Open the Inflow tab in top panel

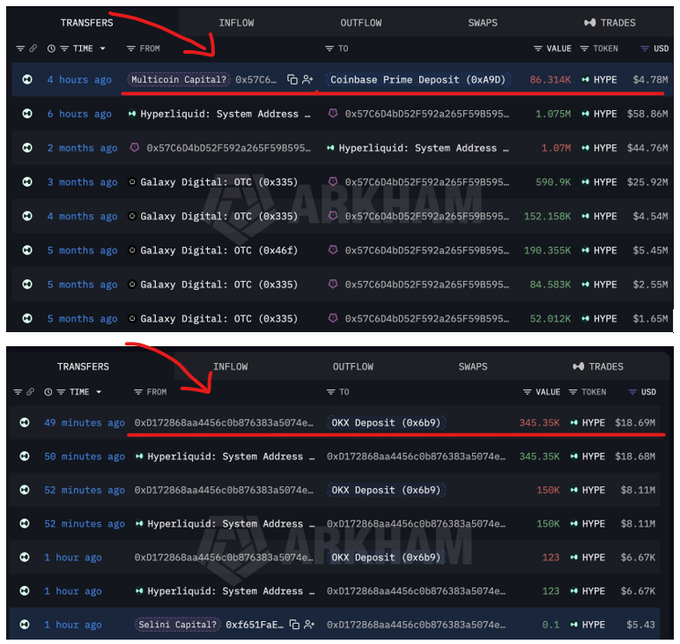coord(236,23)
